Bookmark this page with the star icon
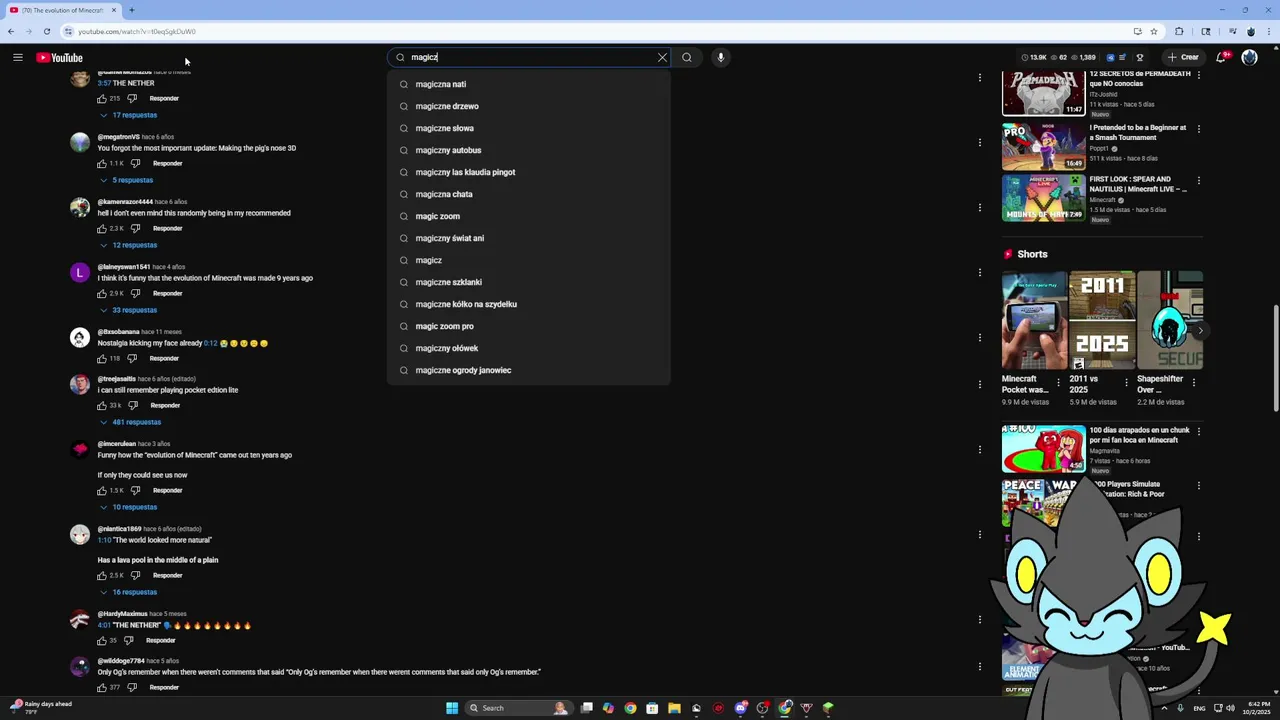 1153,31
